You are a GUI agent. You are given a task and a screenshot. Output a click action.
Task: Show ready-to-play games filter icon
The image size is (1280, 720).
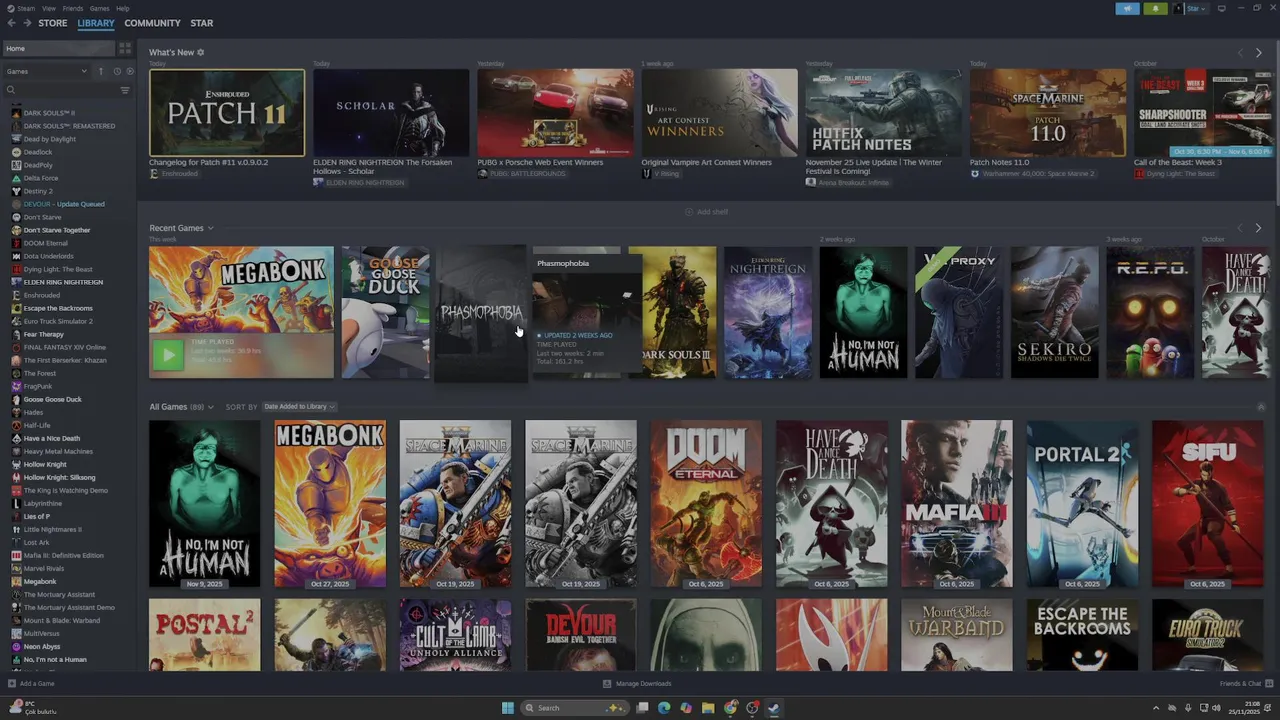pyautogui.click(x=129, y=71)
